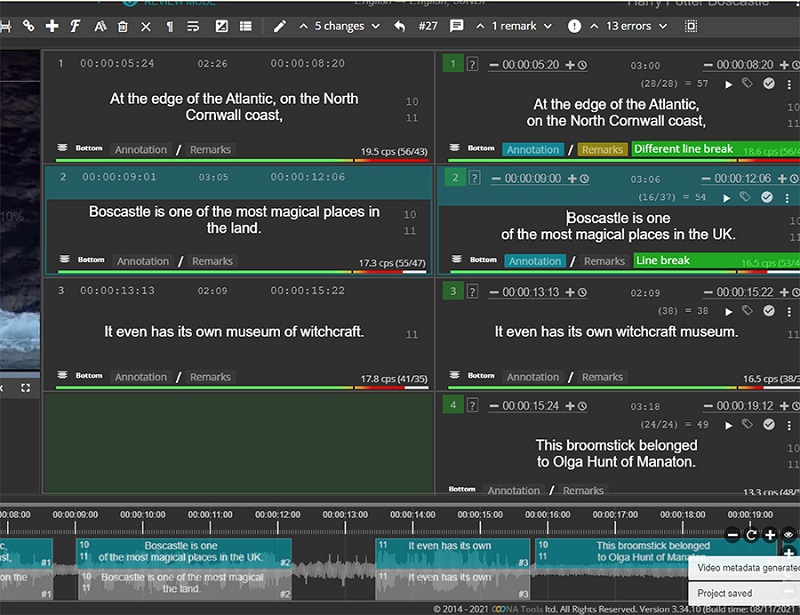Play subtitle 1 with its play button
The image size is (800, 615).
[x=728, y=84]
